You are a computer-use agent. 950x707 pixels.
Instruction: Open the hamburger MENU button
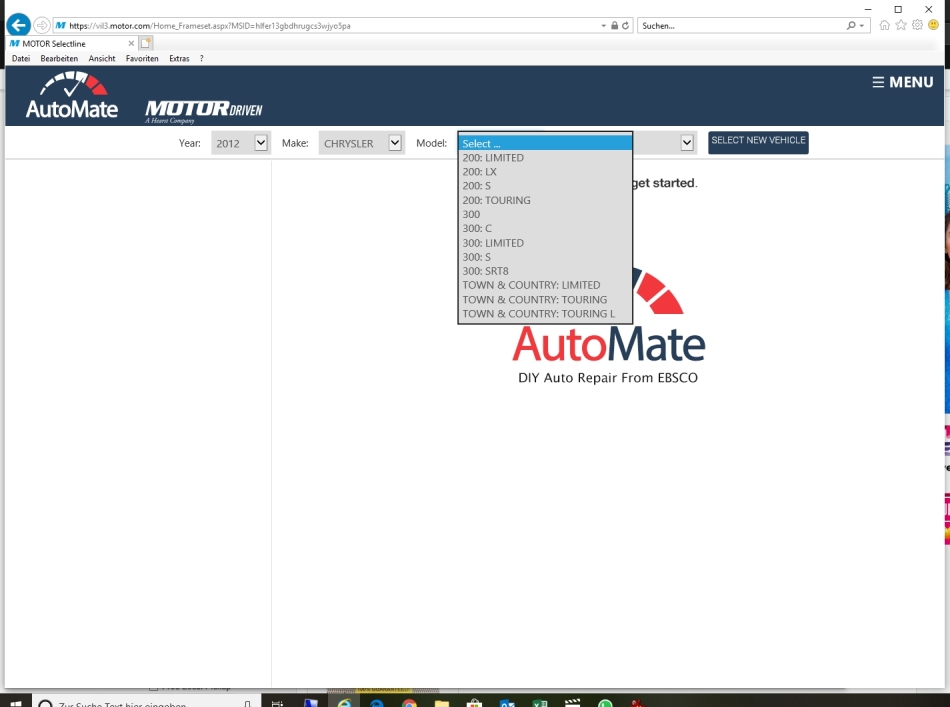[x=902, y=82]
